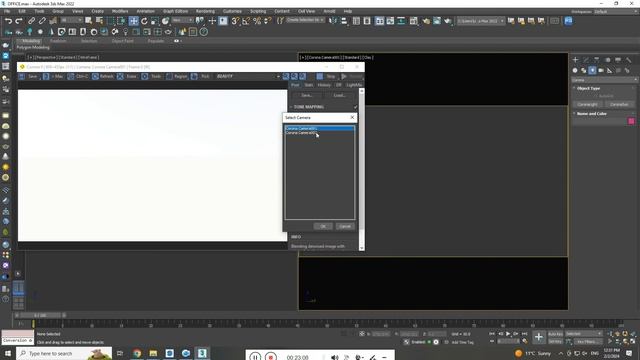This screenshot has height=360, width=640.
Task: Toggle the Angle Snap icon
Action: click(x=246, y=21)
